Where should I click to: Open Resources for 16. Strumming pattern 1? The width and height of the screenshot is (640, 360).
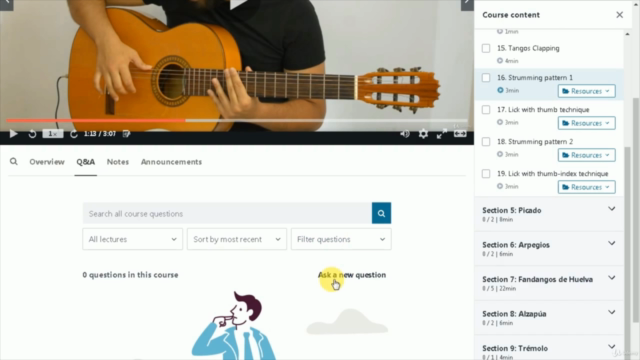click(587, 91)
